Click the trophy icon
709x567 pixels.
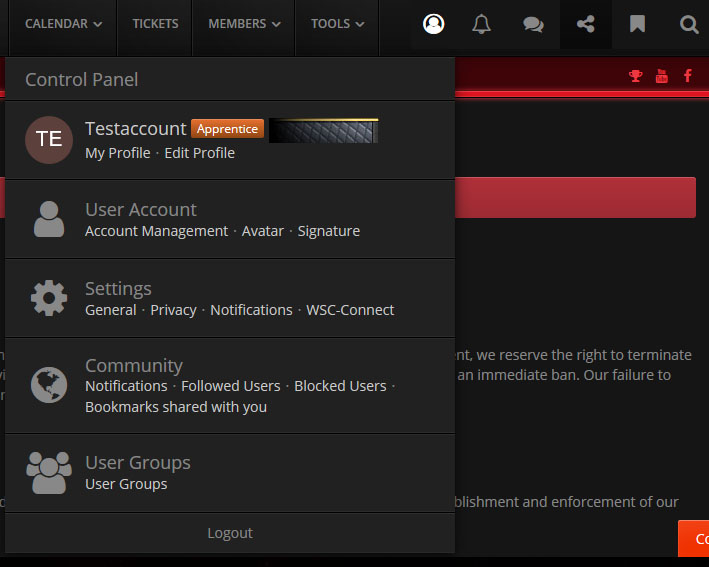pos(635,76)
